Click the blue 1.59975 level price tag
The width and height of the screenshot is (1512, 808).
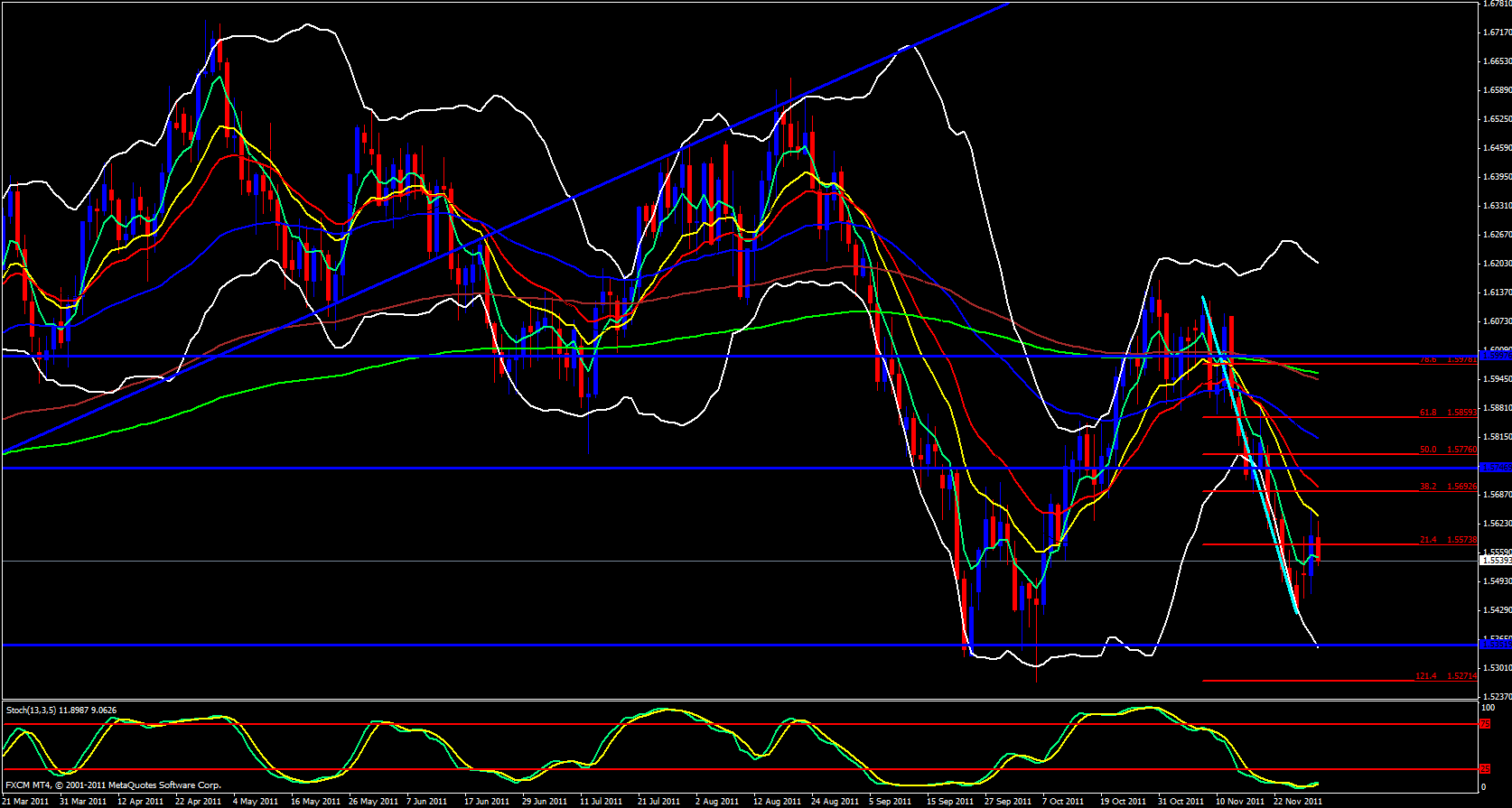pos(1495,356)
